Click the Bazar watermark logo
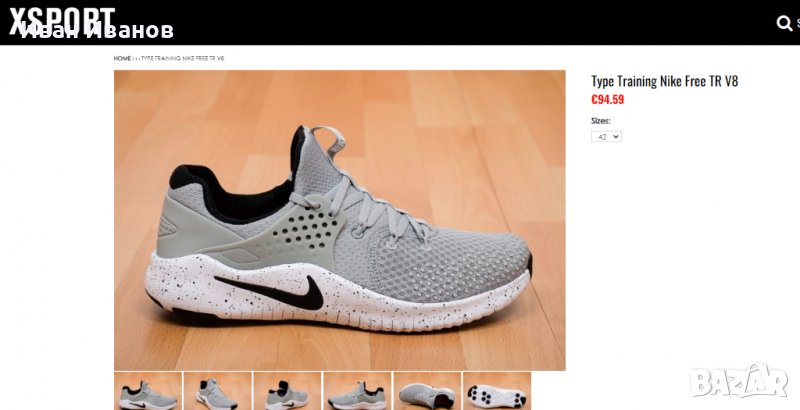The width and height of the screenshot is (800, 410). click(x=739, y=382)
